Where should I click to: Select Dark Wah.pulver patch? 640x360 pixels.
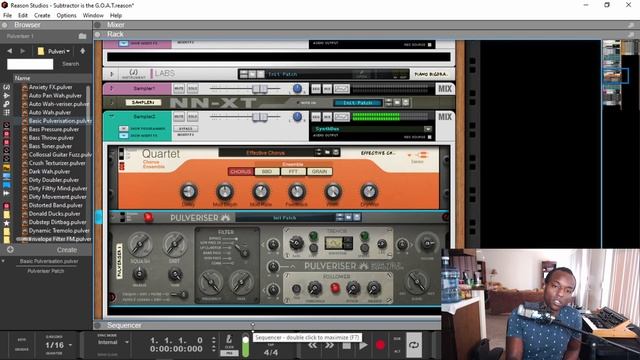(x=49, y=171)
